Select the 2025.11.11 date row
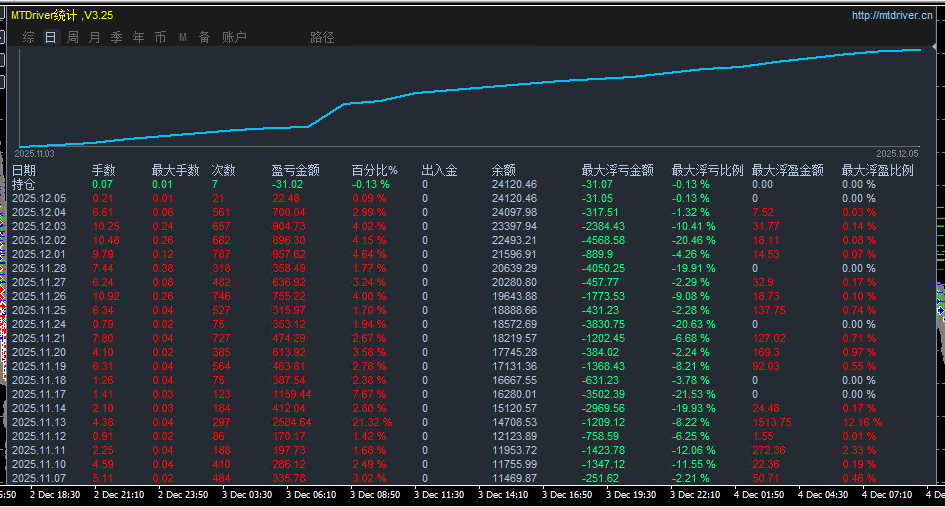The width and height of the screenshot is (945, 507). click(x=39, y=450)
